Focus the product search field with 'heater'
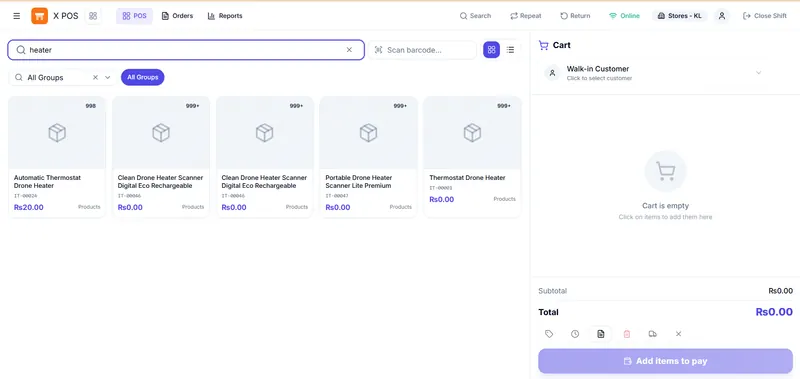 pyautogui.click(x=186, y=50)
